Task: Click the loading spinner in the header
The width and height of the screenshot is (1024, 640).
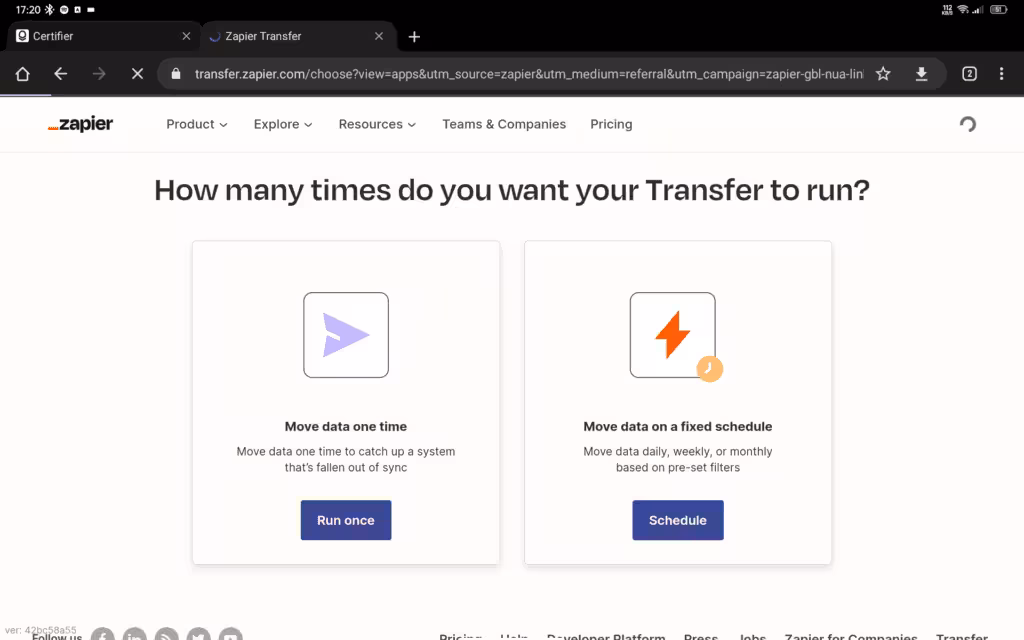Action: 968,124
